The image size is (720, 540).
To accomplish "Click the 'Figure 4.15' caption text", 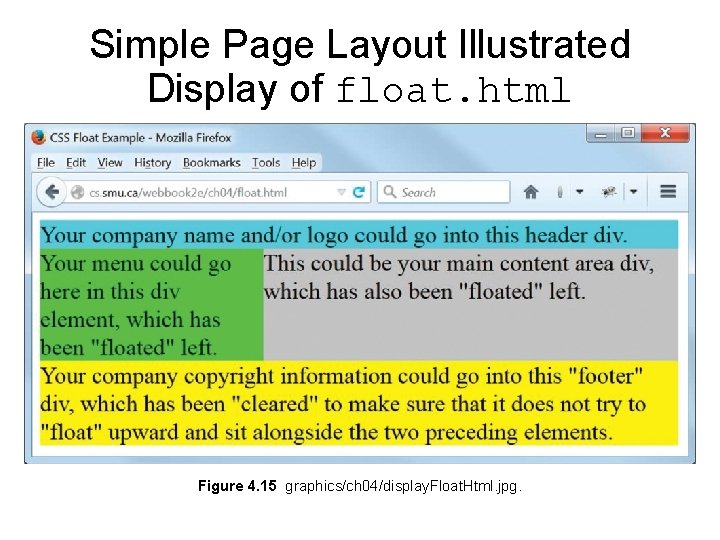I will [x=237, y=486].
